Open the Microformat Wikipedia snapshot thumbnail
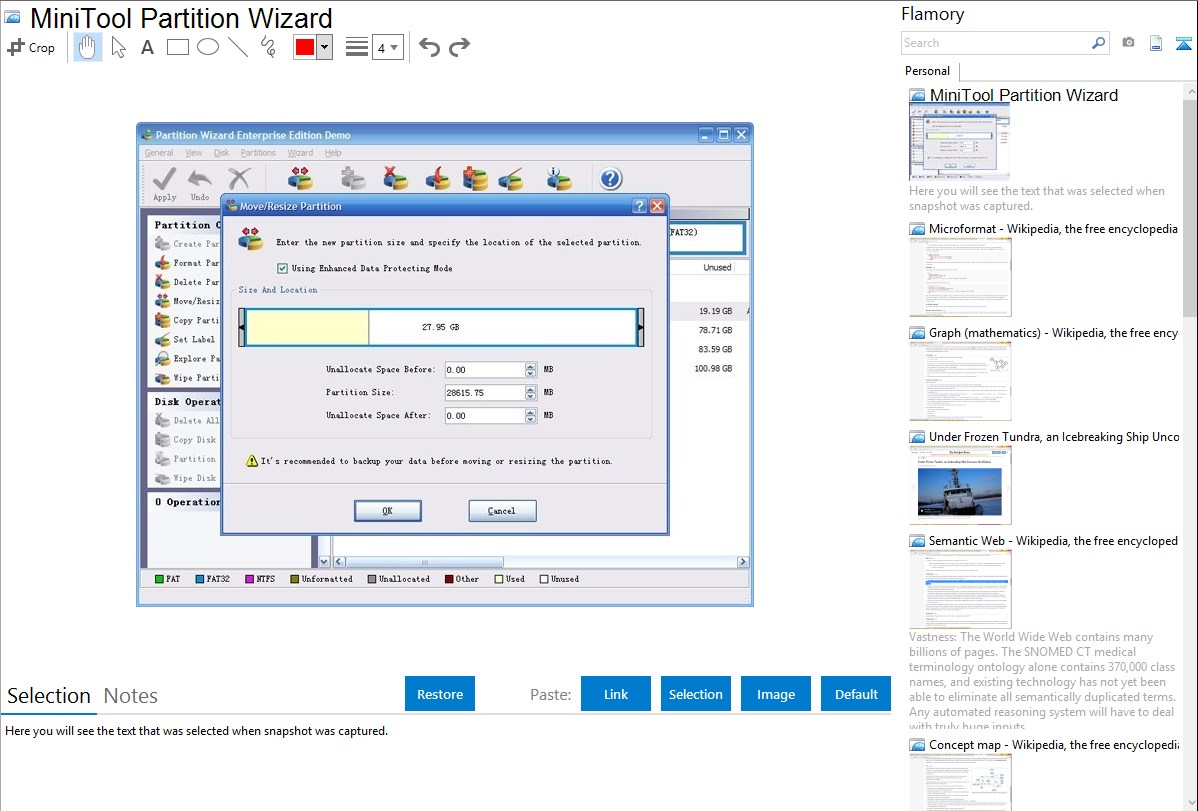Screen dimensions: 1198x811 pos(960,277)
